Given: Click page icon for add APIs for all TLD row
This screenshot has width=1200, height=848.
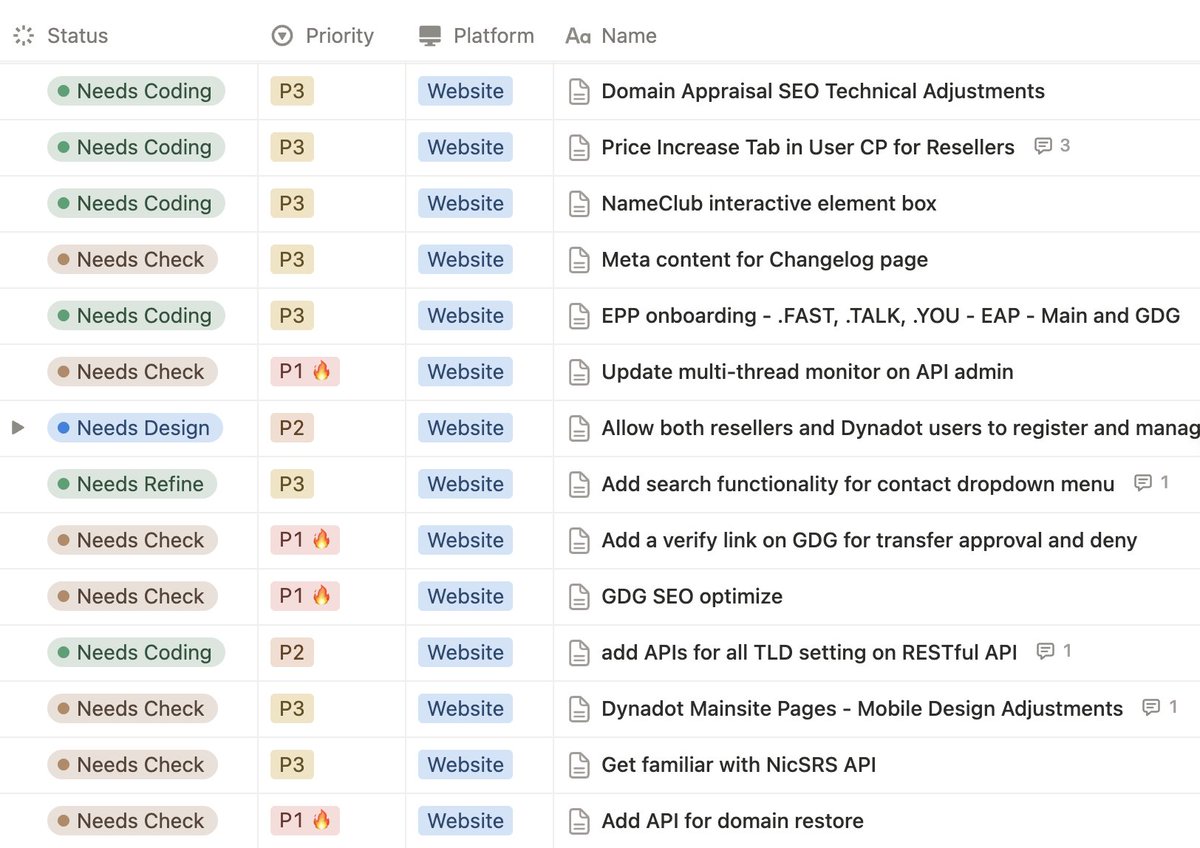Looking at the screenshot, I should coord(579,652).
